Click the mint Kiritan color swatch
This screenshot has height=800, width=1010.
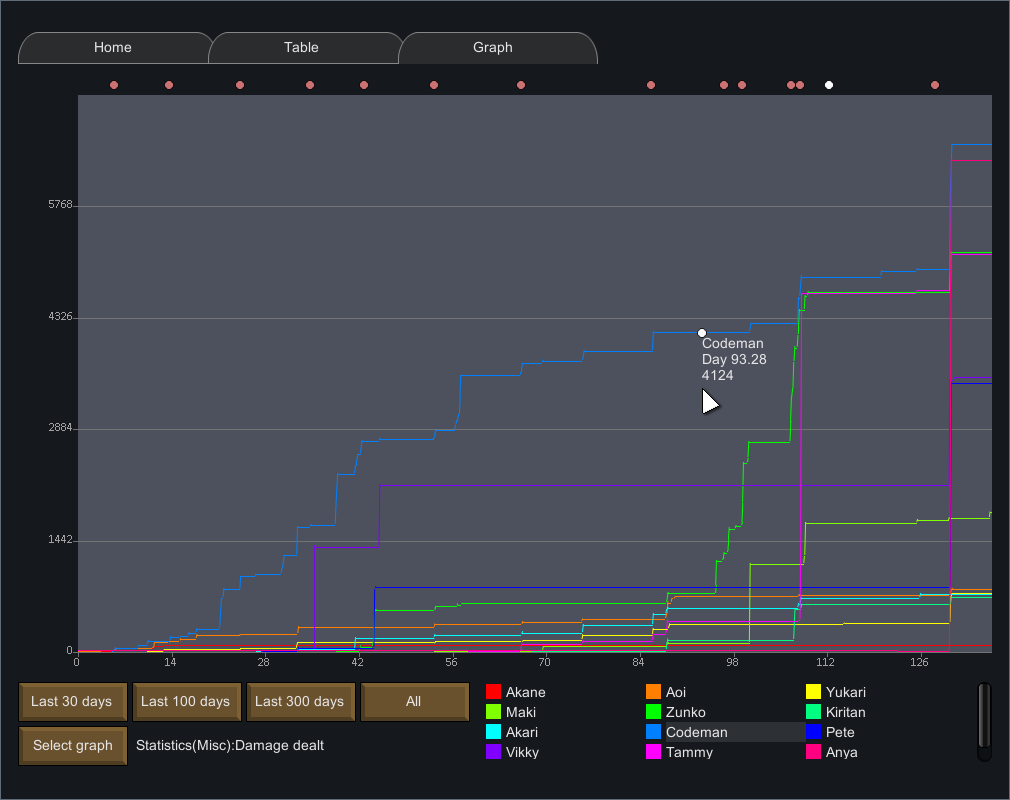click(x=814, y=712)
